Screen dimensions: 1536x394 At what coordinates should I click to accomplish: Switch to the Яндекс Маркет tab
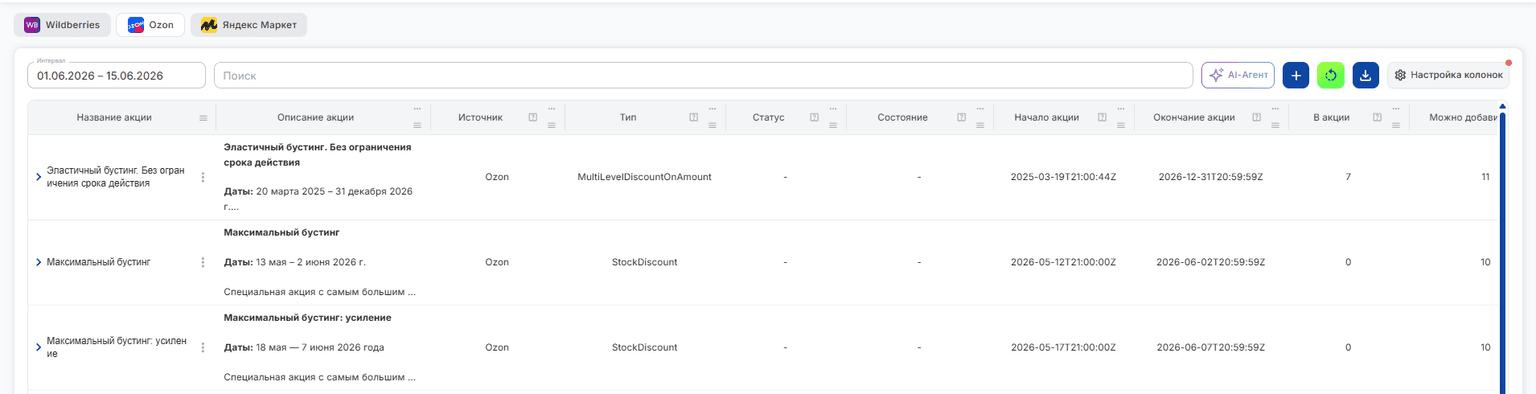point(249,25)
